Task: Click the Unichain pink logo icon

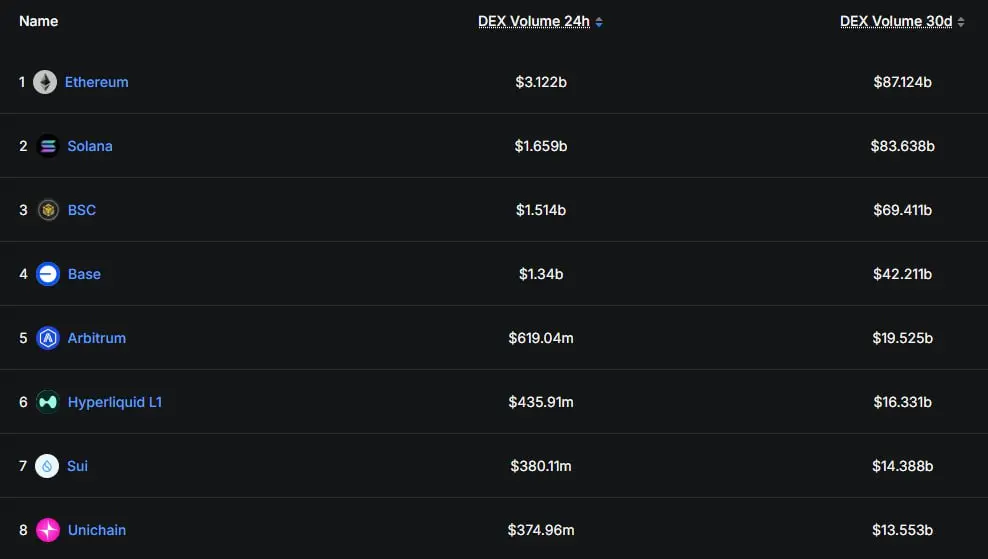Action: pos(48,530)
